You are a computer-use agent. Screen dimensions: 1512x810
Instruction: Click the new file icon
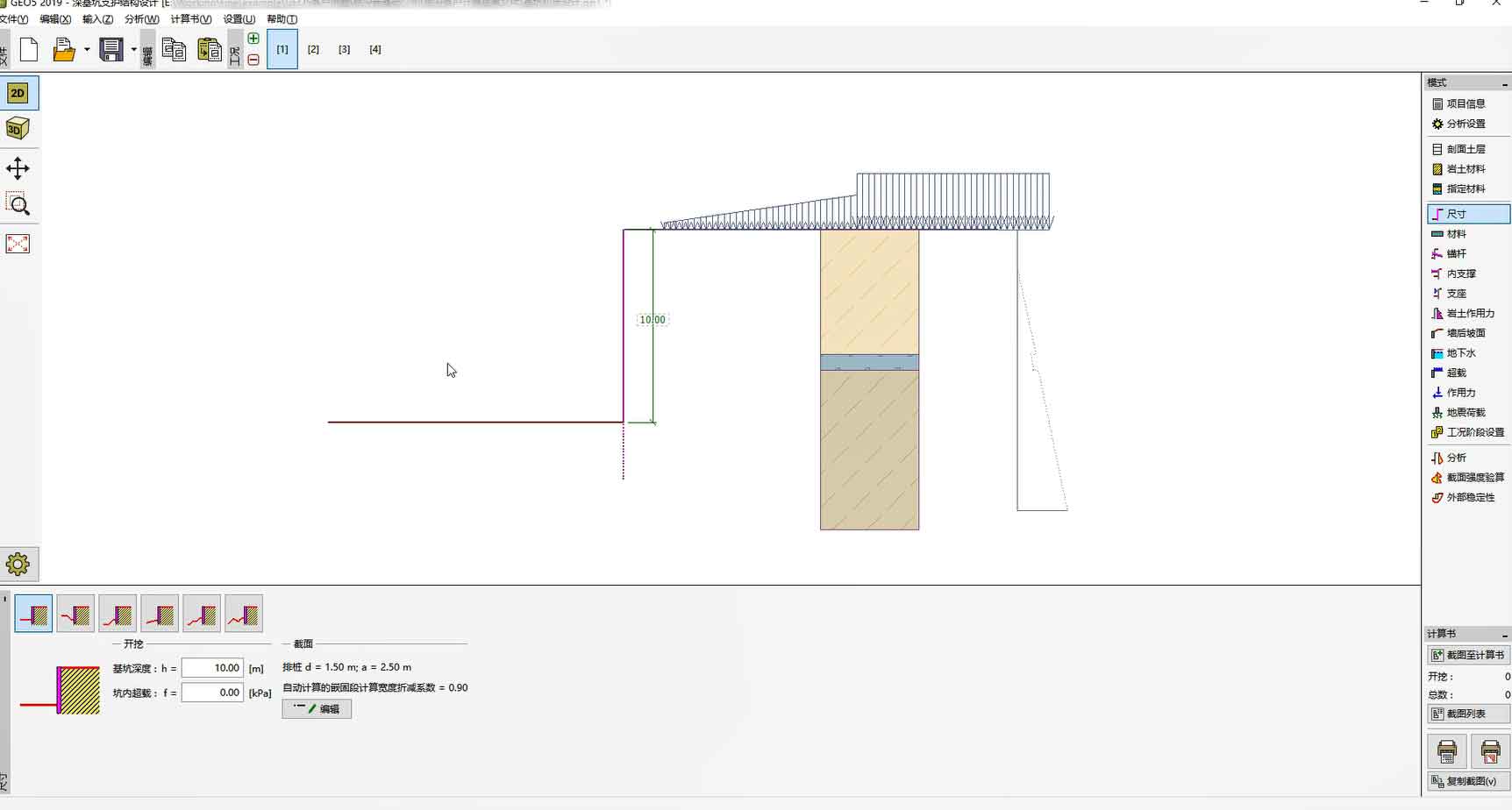point(29,50)
